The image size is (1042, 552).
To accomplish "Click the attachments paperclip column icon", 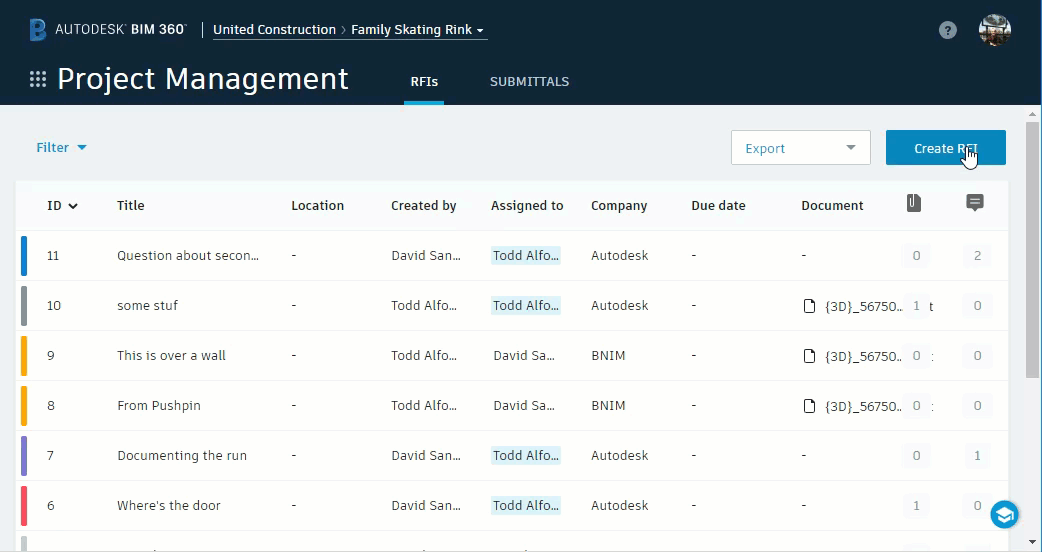I will click(x=913, y=203).
